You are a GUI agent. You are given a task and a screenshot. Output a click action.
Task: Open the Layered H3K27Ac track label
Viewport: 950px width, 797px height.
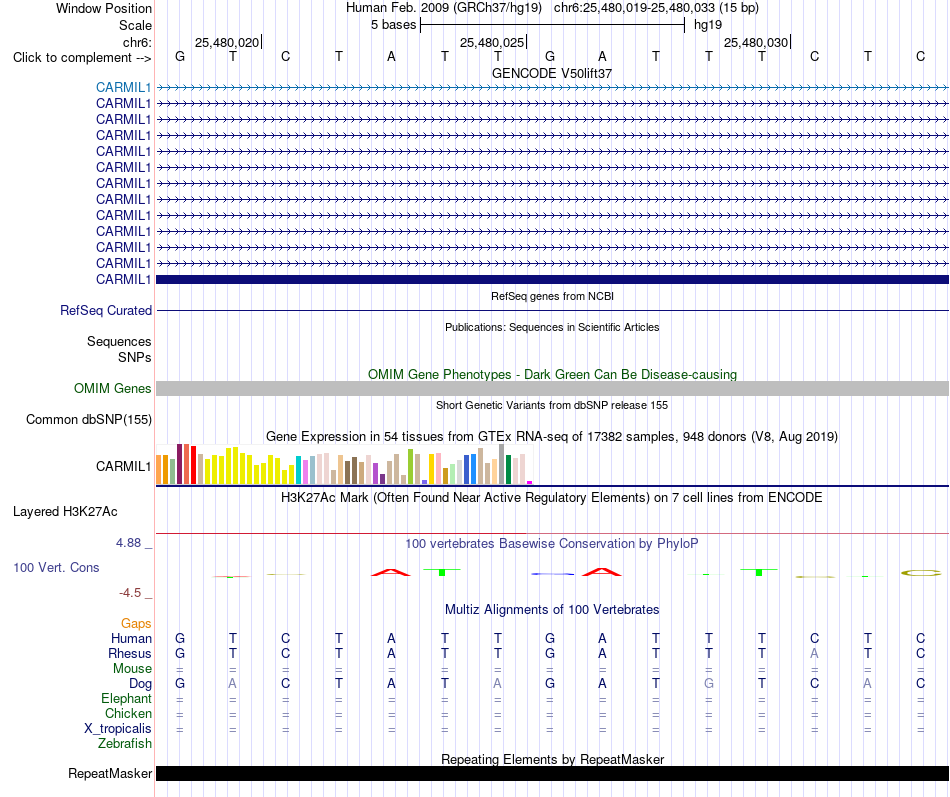65,512
